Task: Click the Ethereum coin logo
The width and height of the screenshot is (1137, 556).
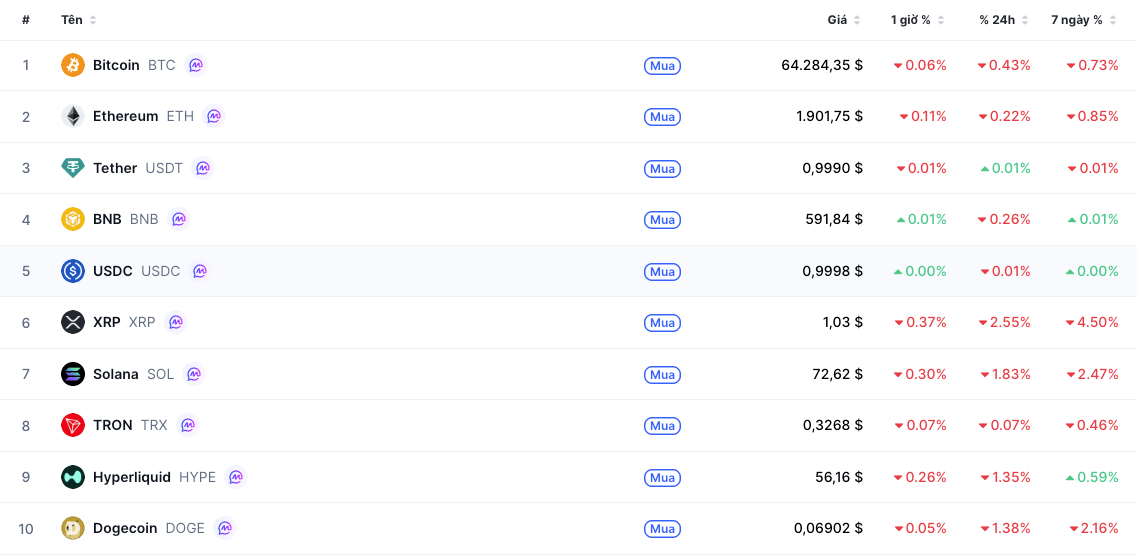Action: (x=73, y=116)
